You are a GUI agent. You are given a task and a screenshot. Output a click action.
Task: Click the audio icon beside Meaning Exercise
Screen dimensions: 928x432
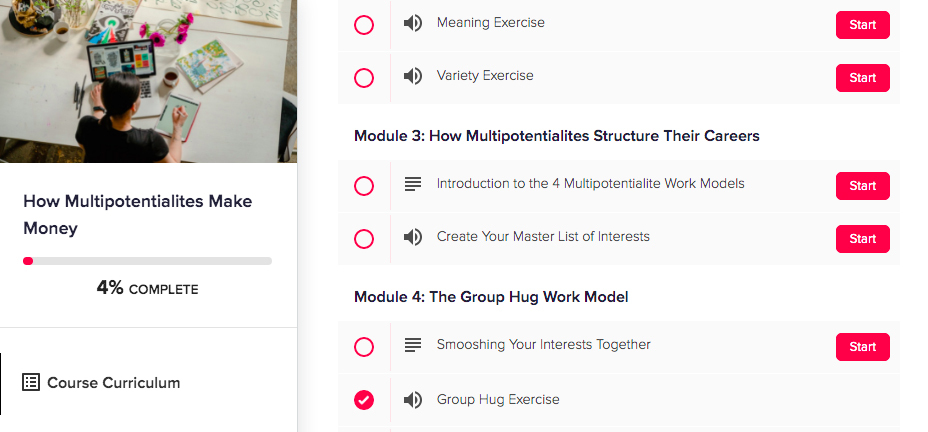coord(412,24)
